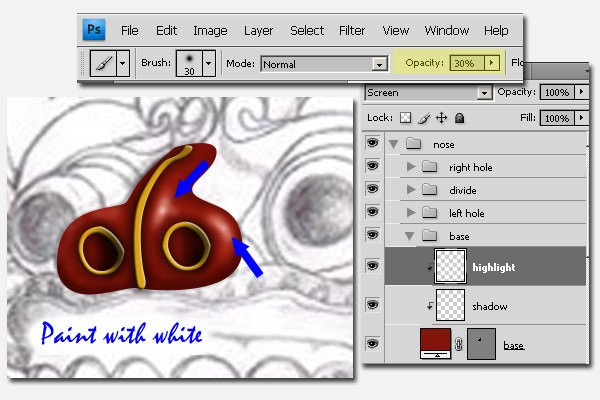Open the Edit menu
The image size is (600, 400).
coord(166,30)
